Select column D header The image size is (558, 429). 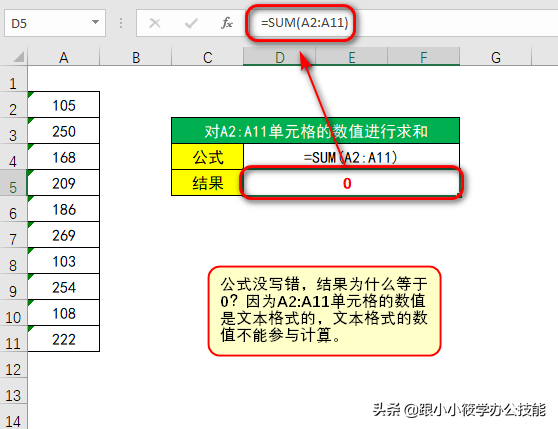pyautogui.click(x=279, y=57)
